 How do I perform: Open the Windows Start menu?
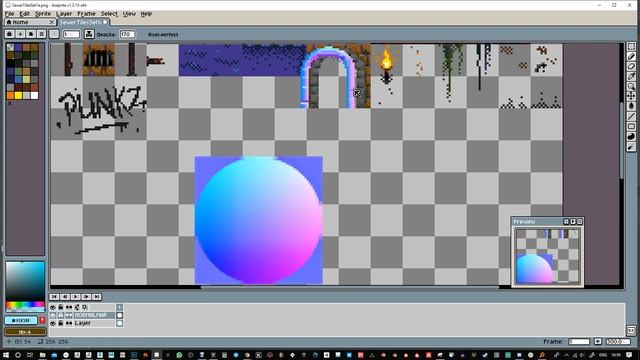click(6, 355)
